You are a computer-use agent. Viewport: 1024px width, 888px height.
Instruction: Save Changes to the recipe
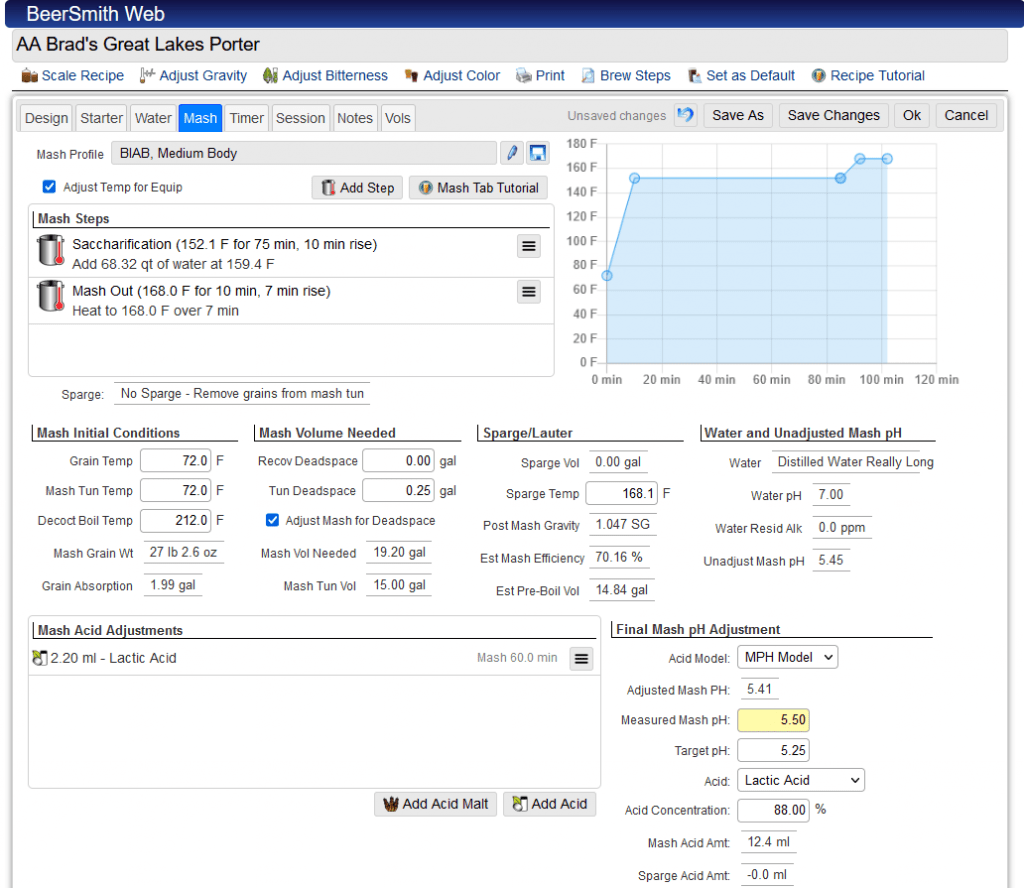click(833, 115)
